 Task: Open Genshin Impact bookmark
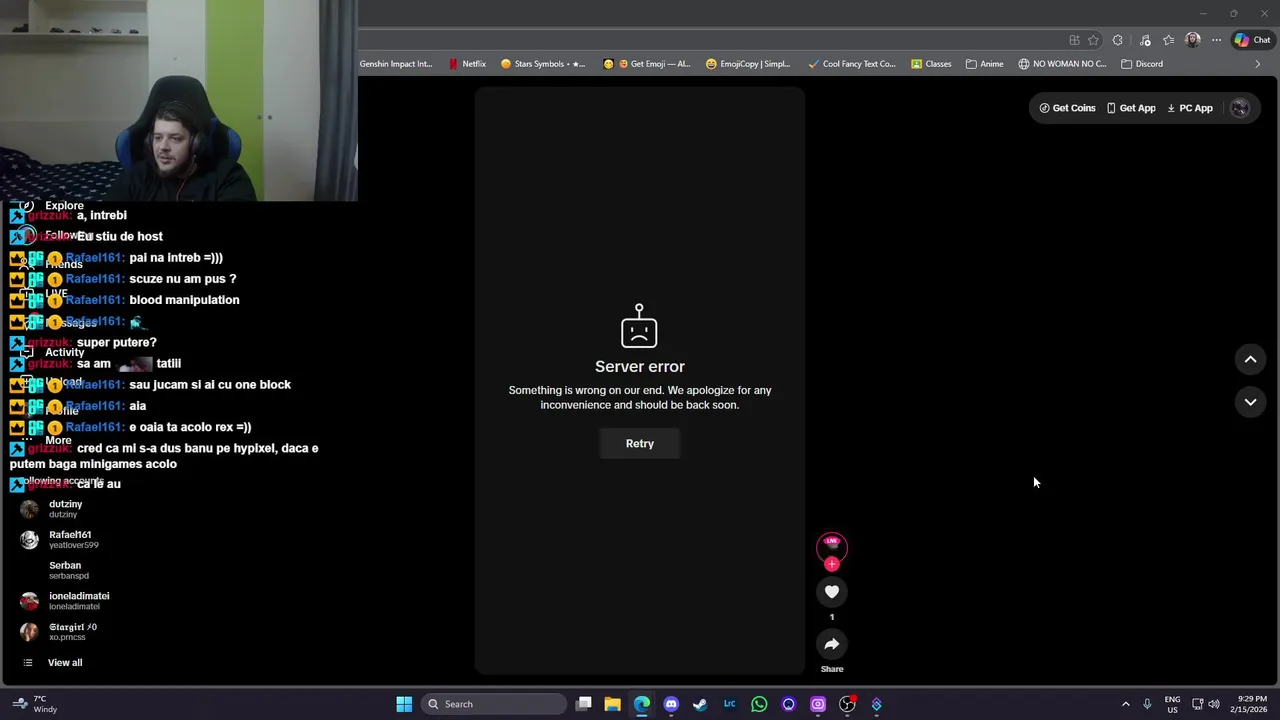coord(396,64)
